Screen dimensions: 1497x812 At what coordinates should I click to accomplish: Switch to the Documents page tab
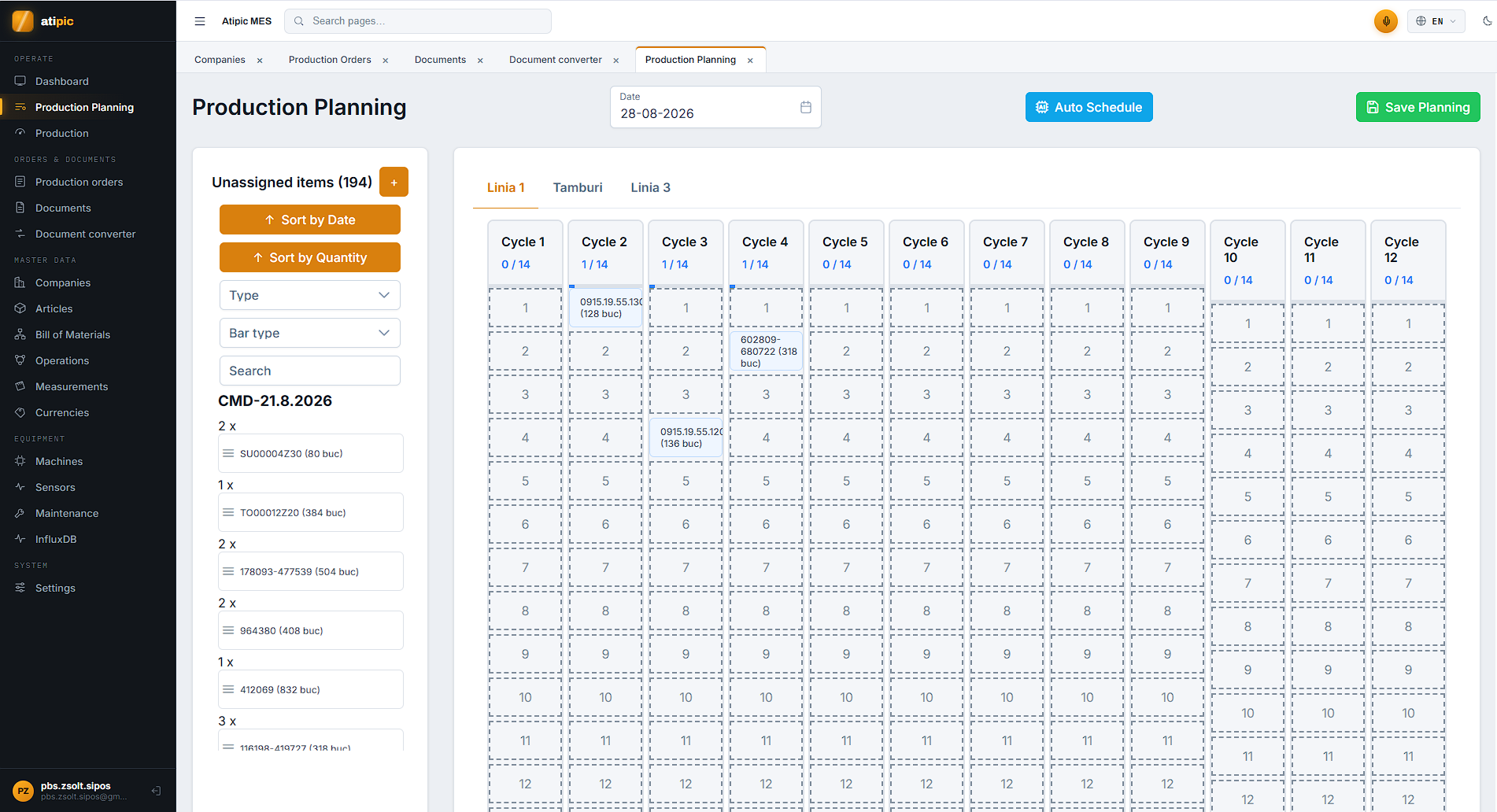click(x=440, y=60)
